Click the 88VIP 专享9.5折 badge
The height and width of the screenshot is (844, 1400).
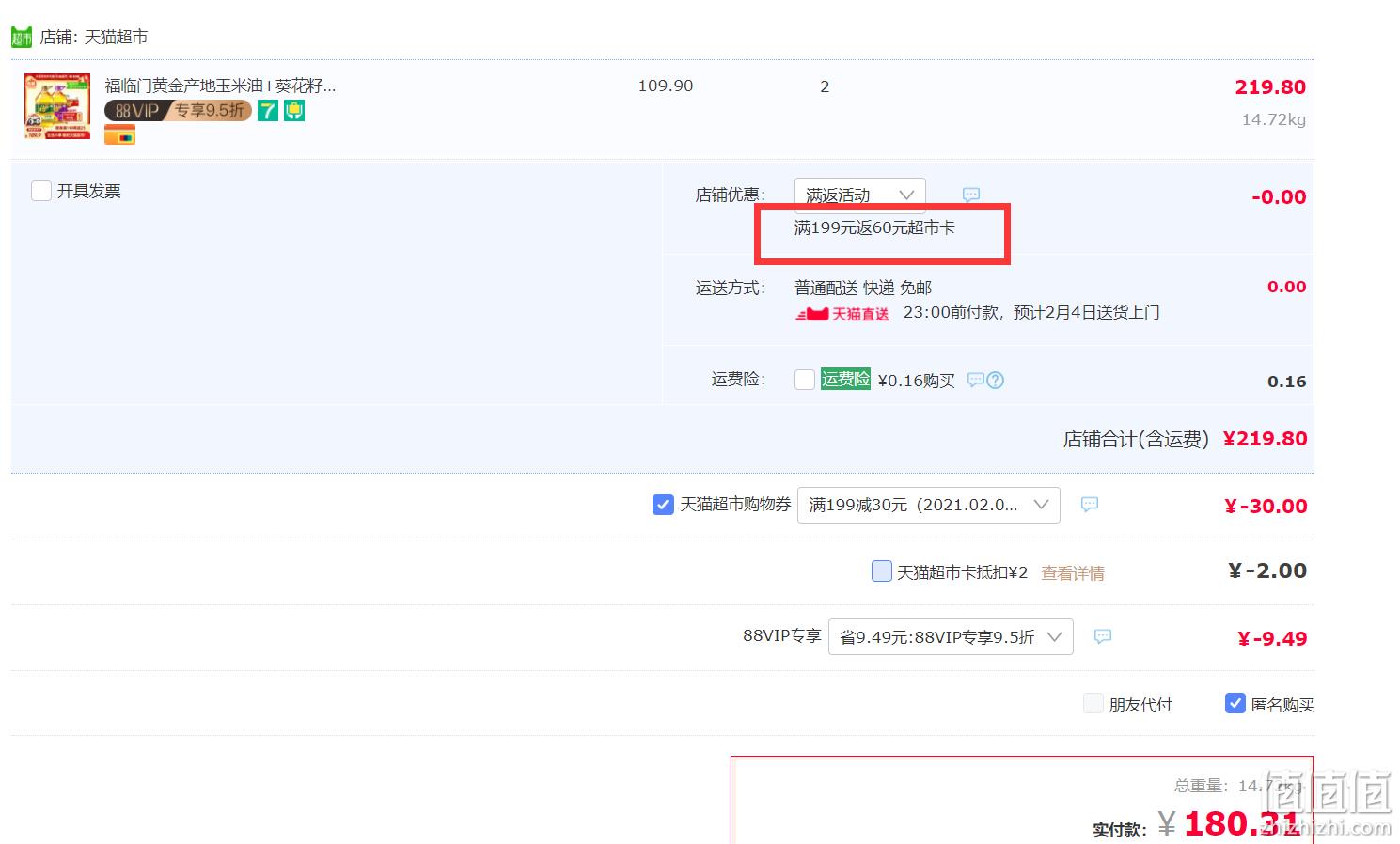[178, 111]
